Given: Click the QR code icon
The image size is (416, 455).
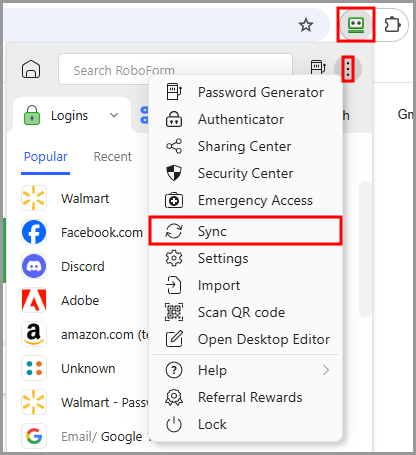Looking at the screenshot, I should click(x=174, y=312).
